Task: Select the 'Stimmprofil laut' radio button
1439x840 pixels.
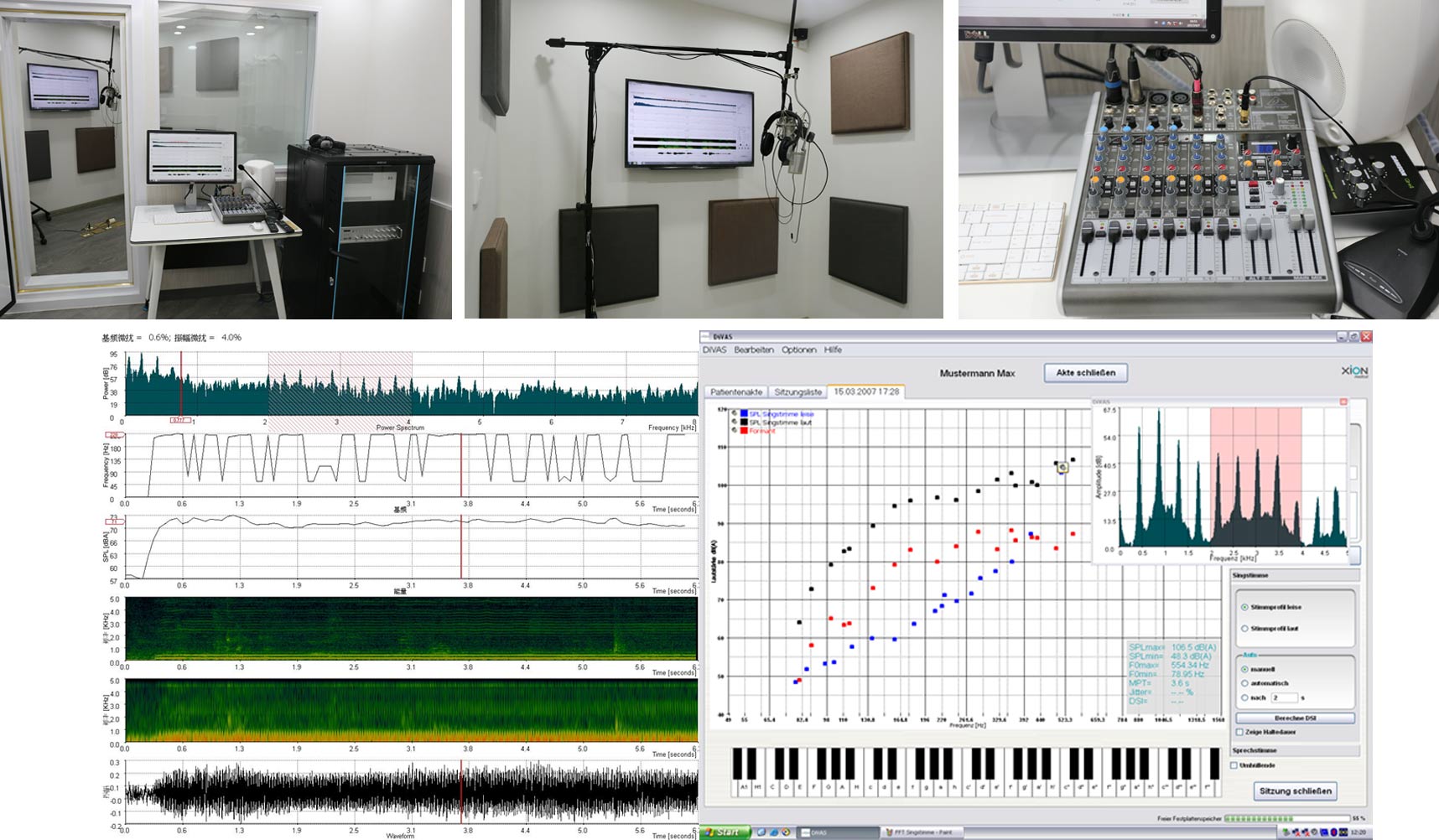Action: coord(1244,628)
